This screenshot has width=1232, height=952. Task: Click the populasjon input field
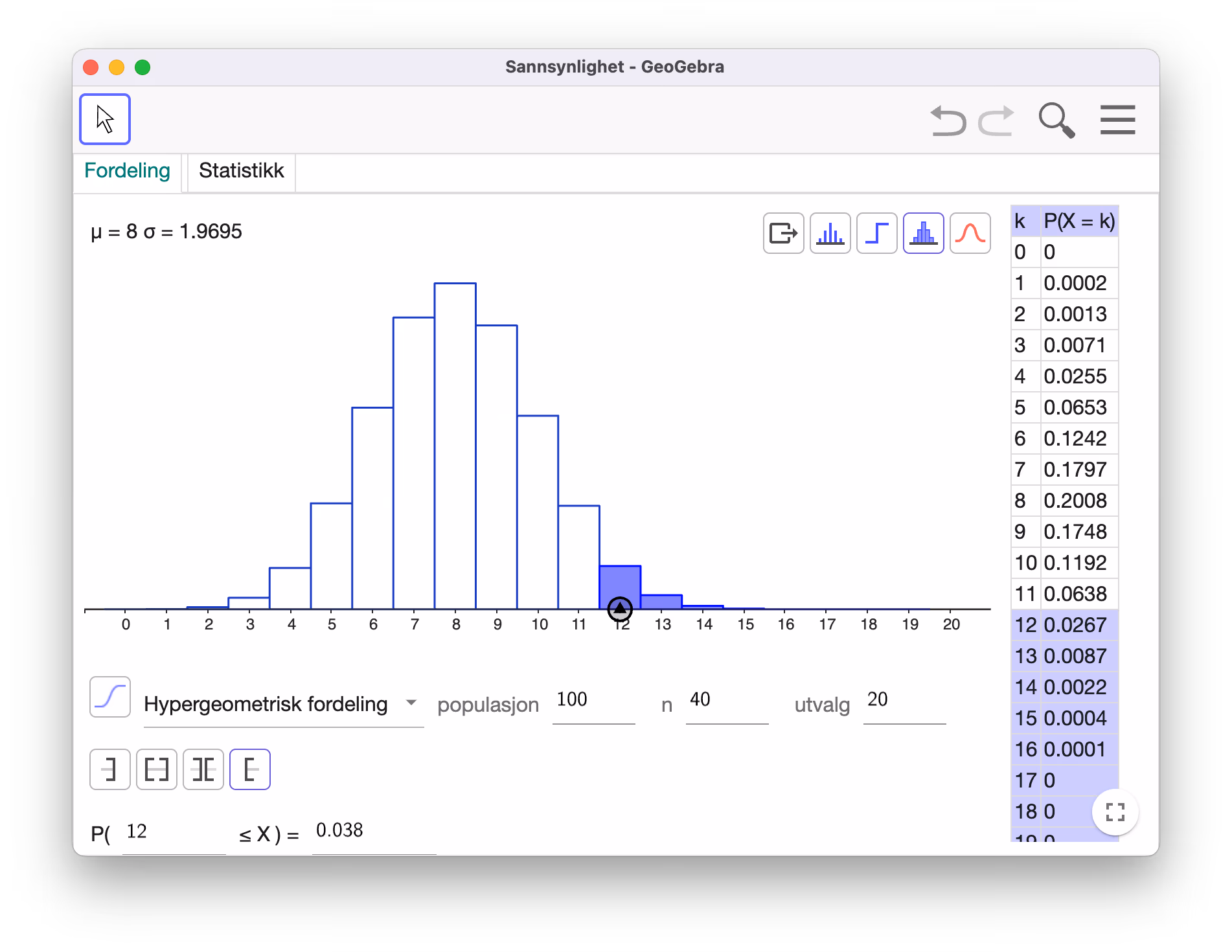point(593,703)
